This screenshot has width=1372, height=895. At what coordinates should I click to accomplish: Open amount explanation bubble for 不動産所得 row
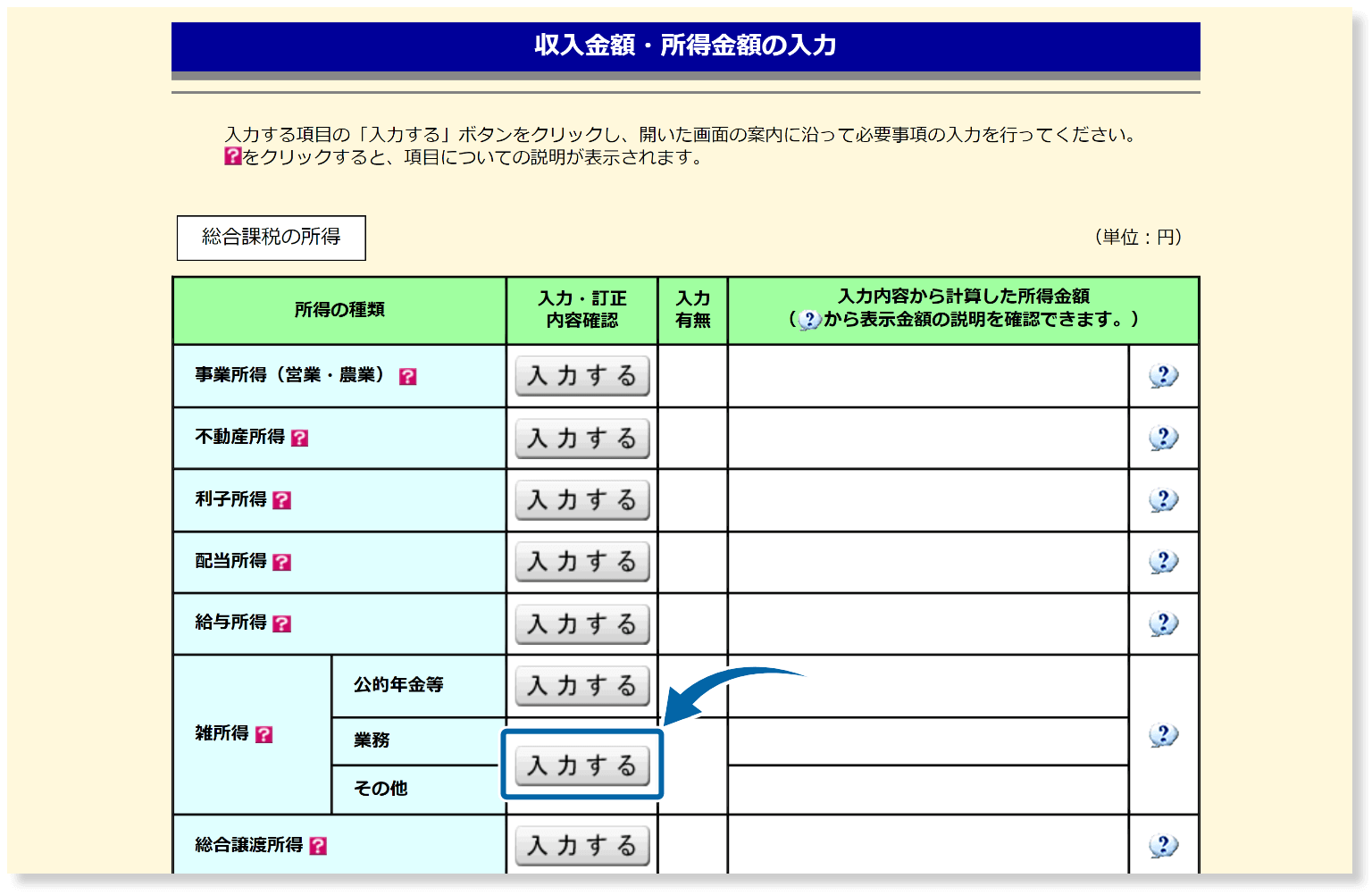pos(1164,439)
